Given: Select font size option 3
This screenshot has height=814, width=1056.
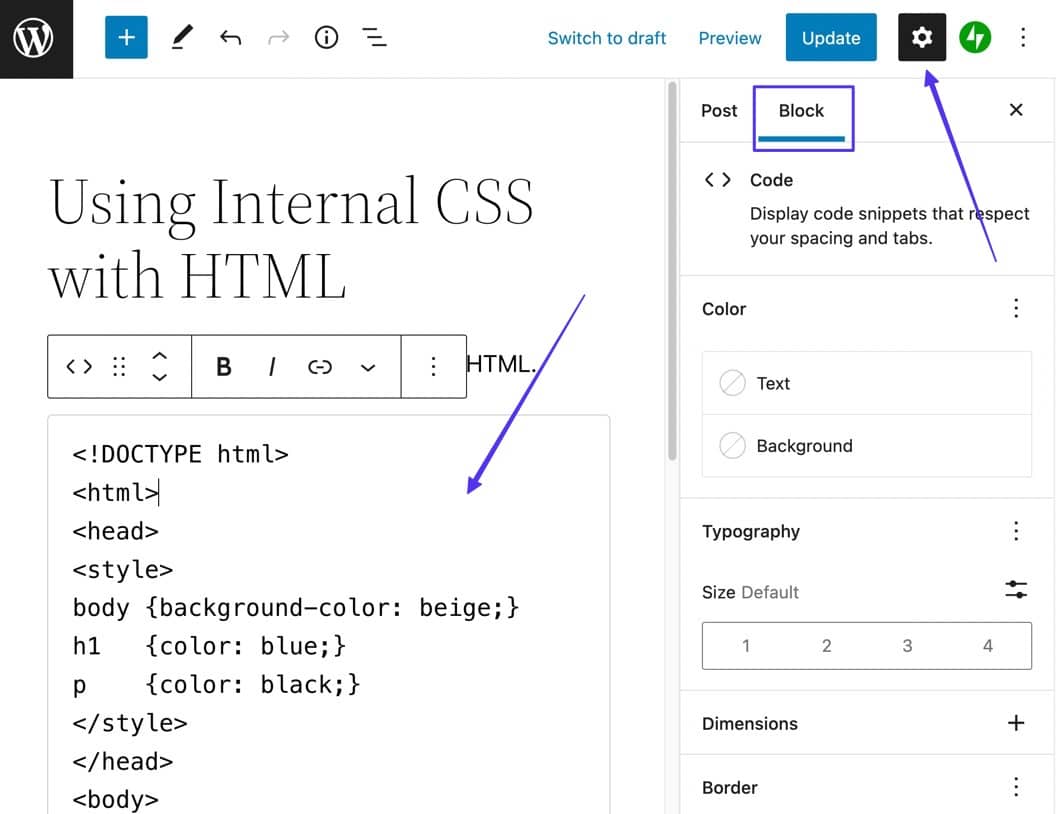Looking at the screenshot, I should point(907,646).
